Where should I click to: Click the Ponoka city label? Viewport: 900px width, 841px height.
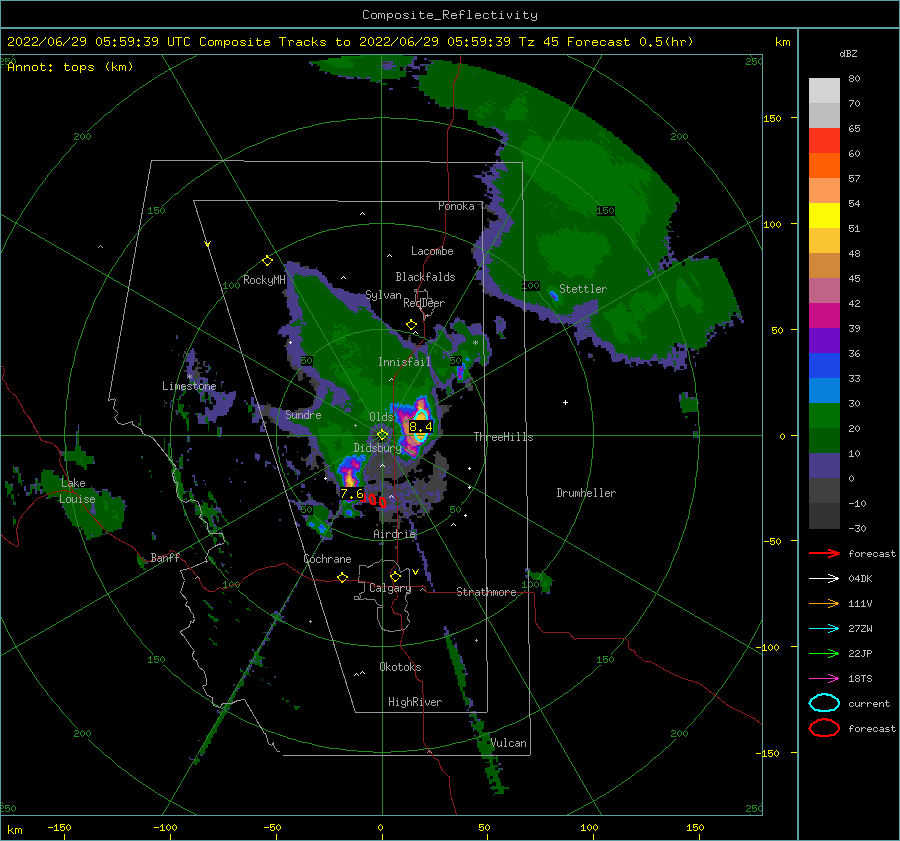pos(456,206)
